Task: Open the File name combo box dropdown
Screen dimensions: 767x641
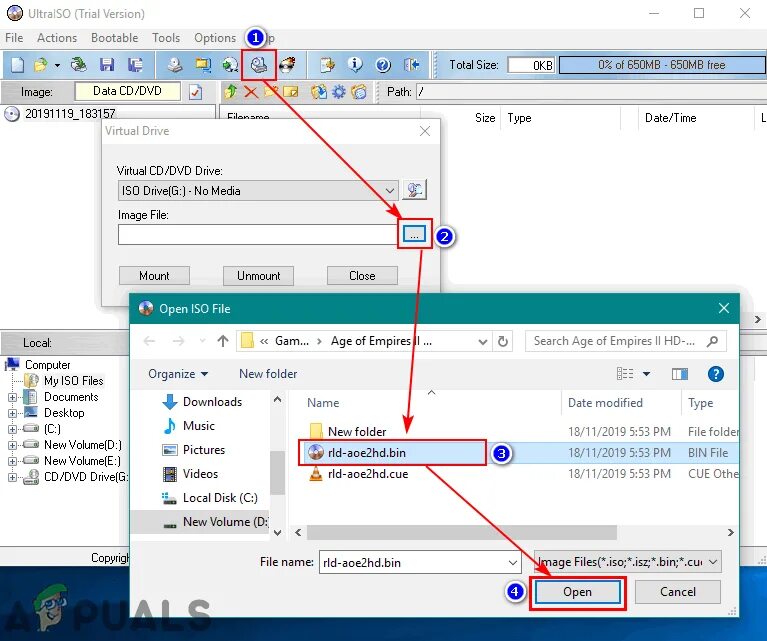Action: pos(512,562)
